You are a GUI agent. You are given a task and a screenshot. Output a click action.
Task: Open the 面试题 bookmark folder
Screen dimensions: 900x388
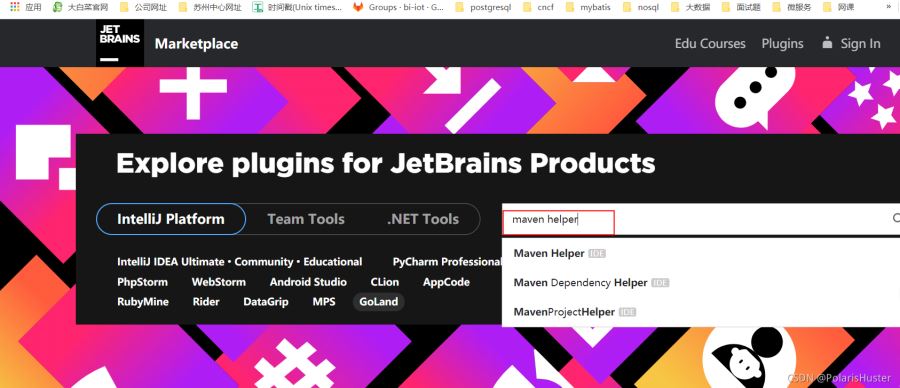pyautogui.click(x=741, y=7)
